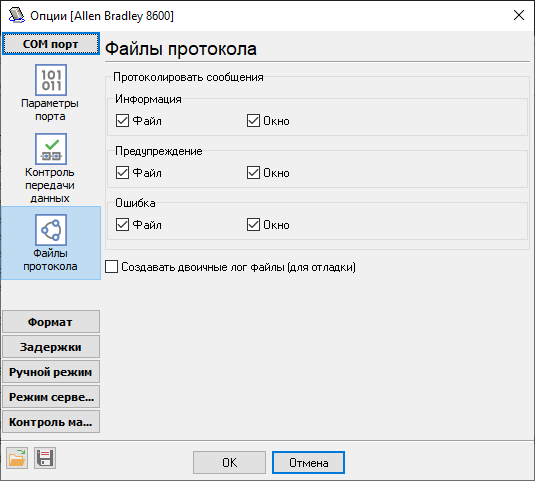Open the Режим серве... section
This screenshot has height=481, width=535.
coord(51,397)
